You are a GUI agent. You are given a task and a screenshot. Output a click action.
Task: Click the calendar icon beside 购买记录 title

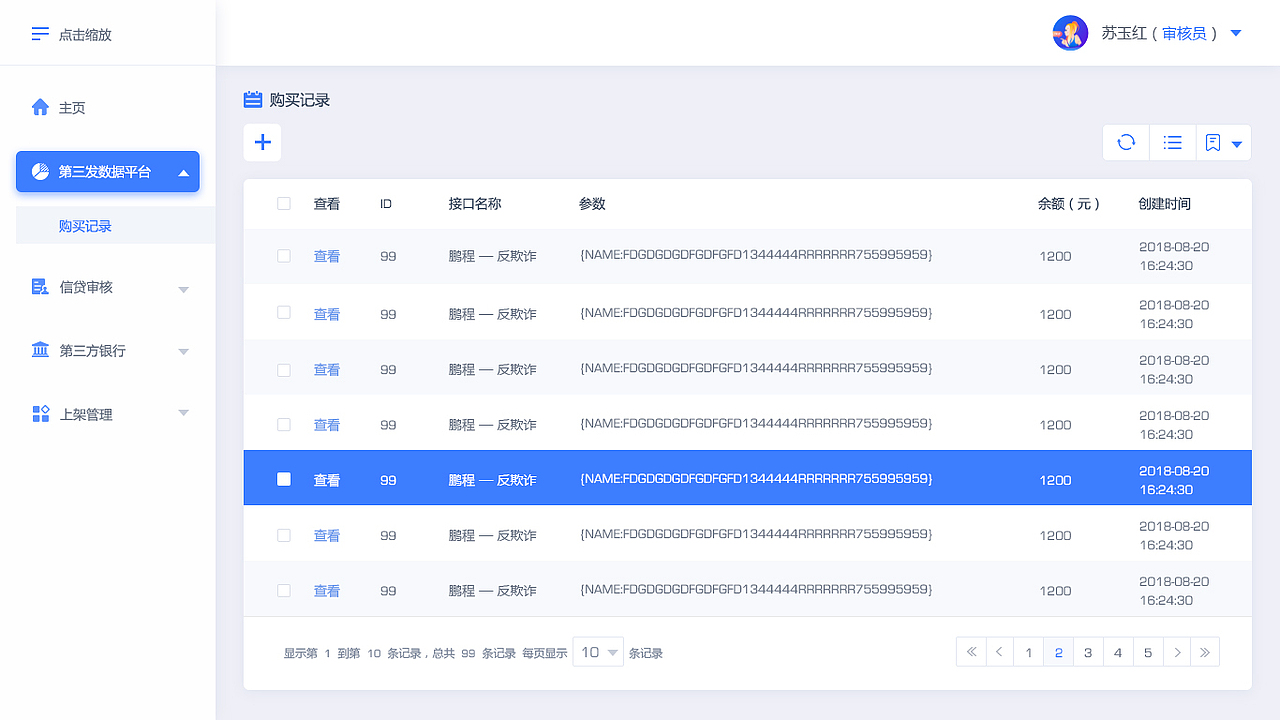[x=253, y=99]
